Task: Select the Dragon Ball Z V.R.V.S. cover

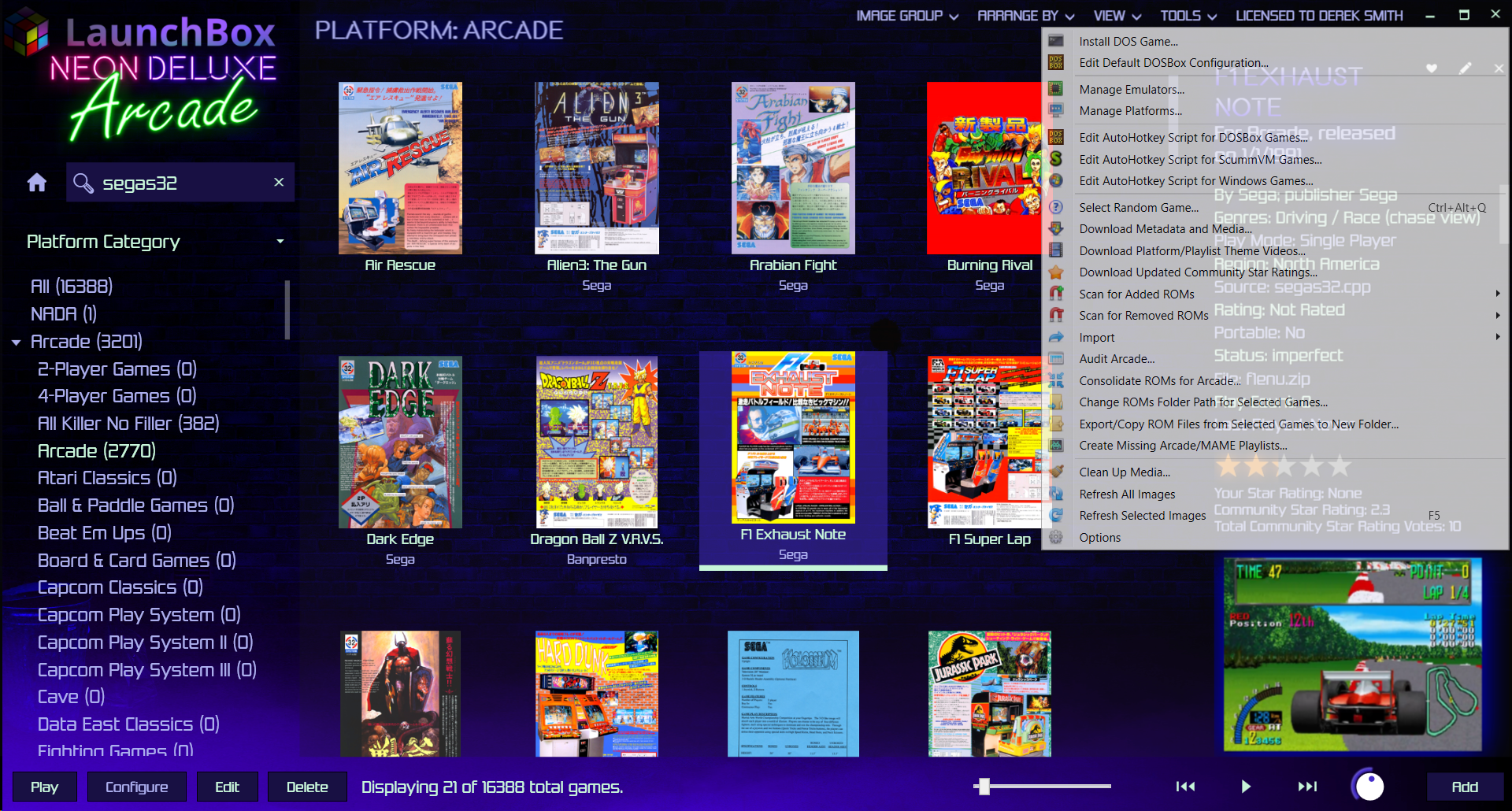Action: pyautogui.click(x=597, y=442)
